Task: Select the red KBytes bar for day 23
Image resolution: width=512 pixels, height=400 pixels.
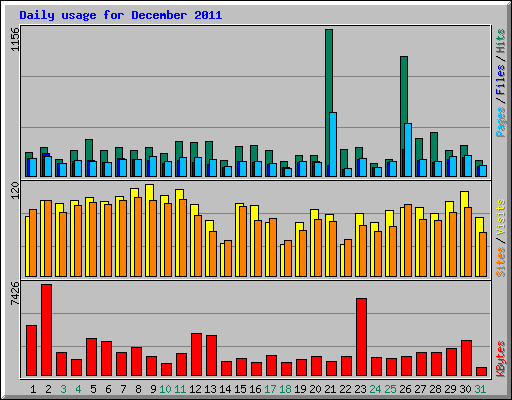Action: [x=362, y=337]
